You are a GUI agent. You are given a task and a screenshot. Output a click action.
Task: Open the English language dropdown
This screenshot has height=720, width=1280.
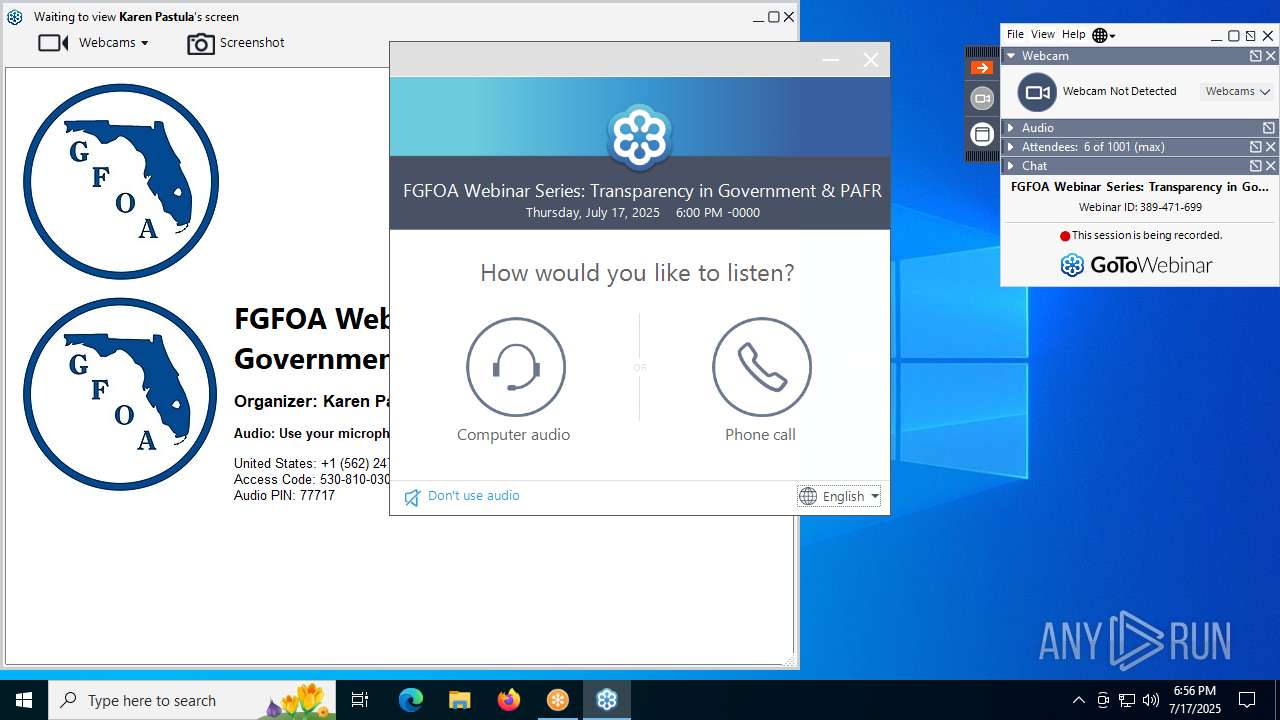839,496
